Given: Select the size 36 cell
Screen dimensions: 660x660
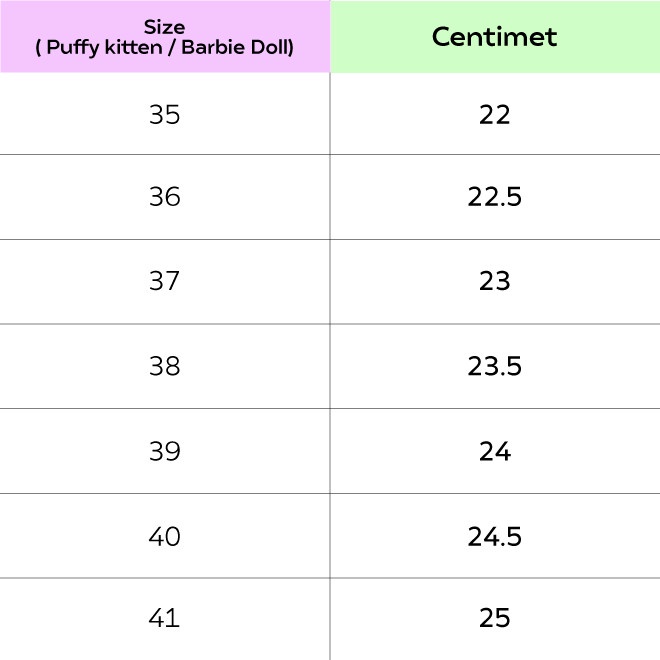Looking at the screenshot, I should point(164,197).
